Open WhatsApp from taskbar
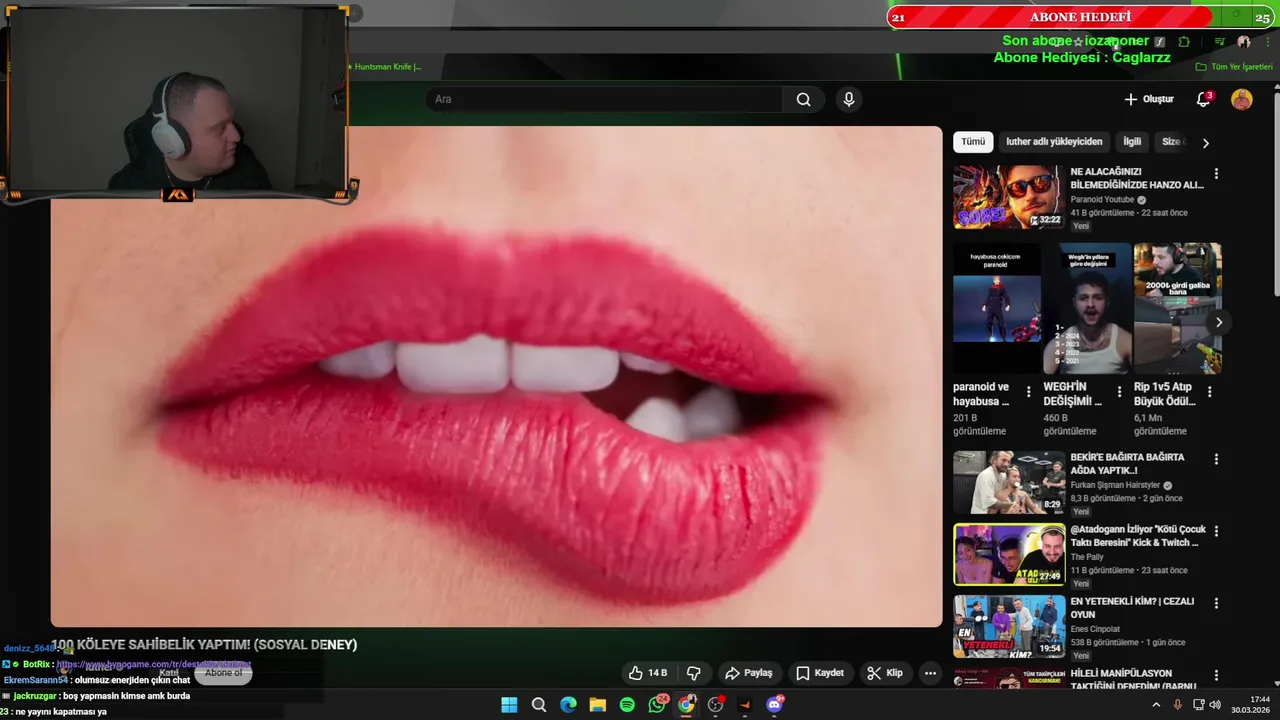 (x=657, y=705)
